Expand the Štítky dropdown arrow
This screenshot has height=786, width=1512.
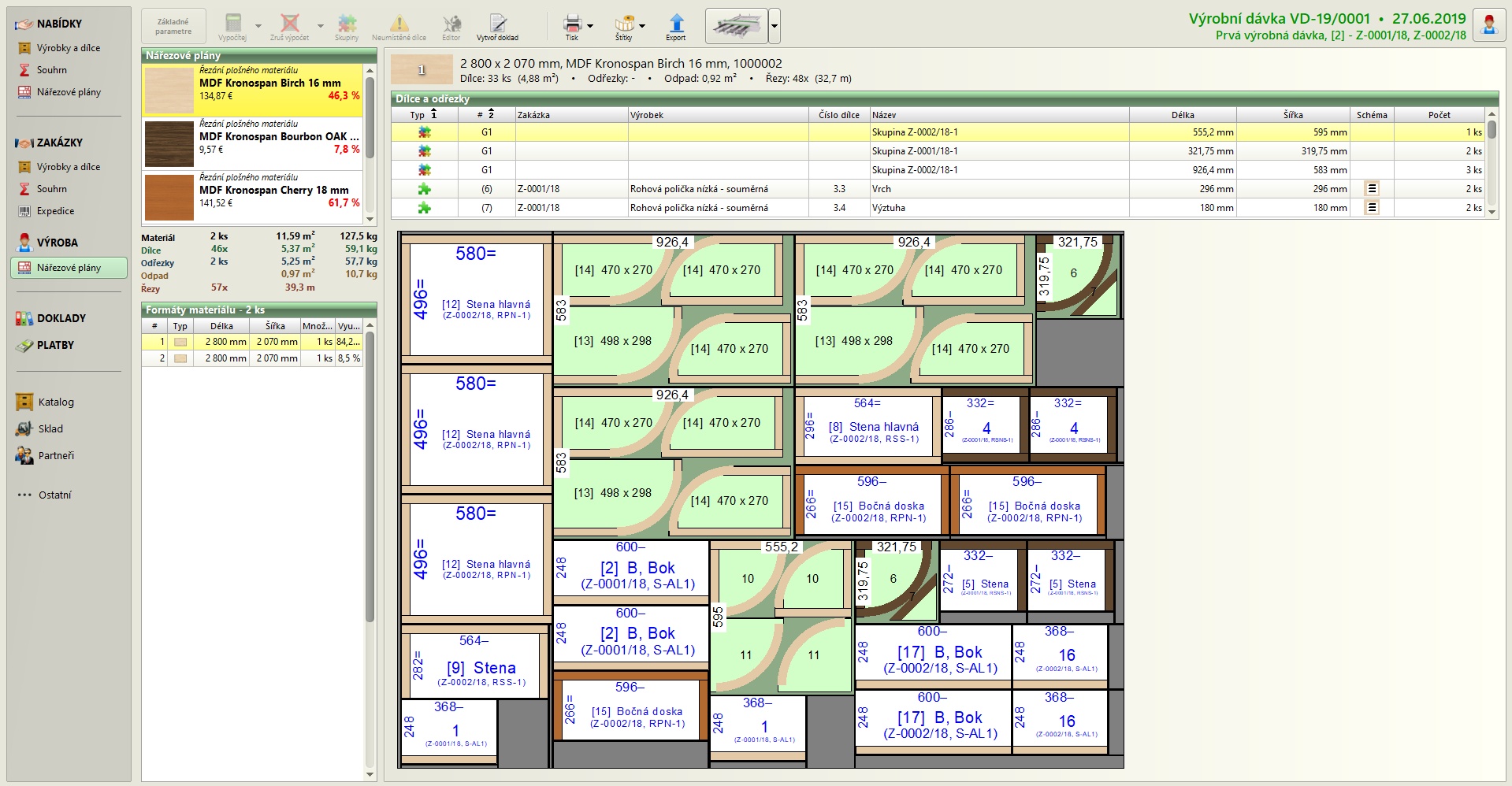click(x=642, y=26)
